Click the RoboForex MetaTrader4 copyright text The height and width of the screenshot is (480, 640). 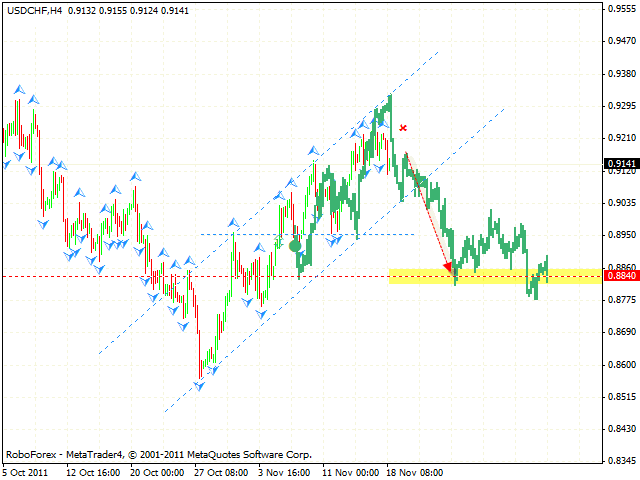158,453
